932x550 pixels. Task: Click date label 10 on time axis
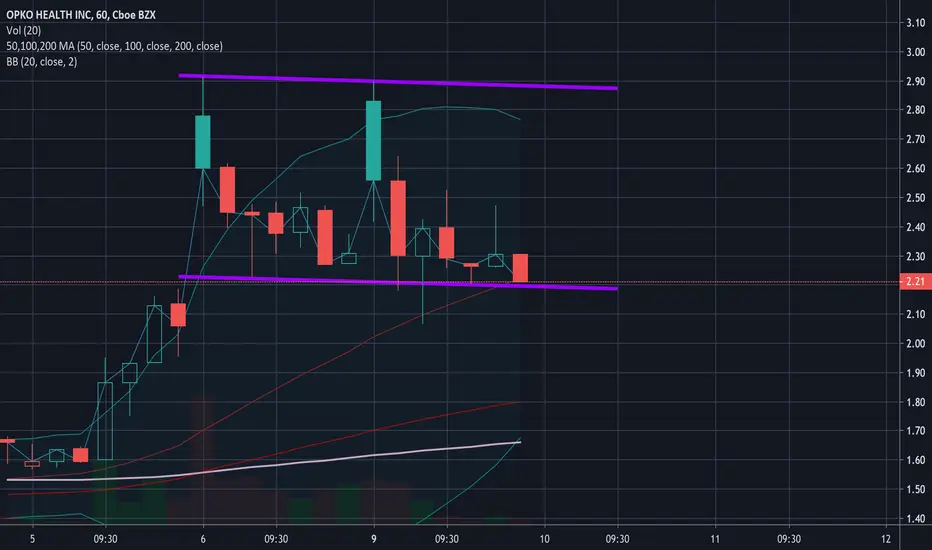[x=544, y=539]
